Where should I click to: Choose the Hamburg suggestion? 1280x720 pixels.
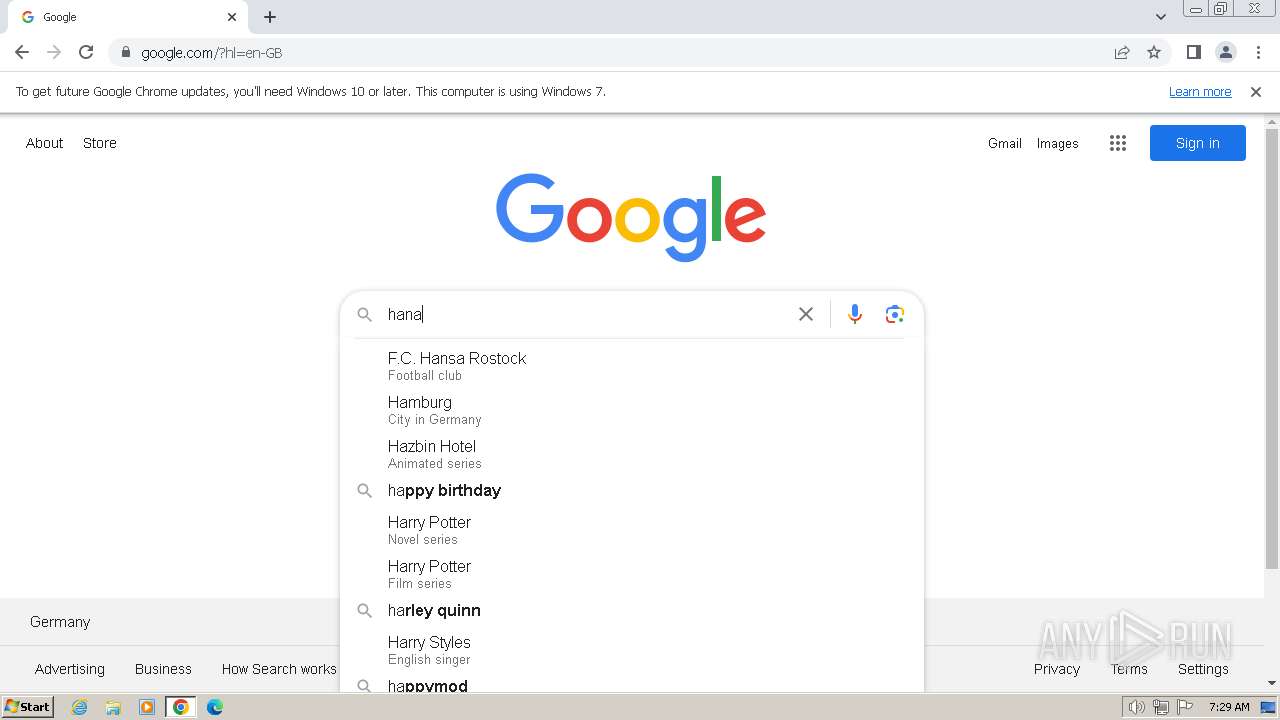632,410
